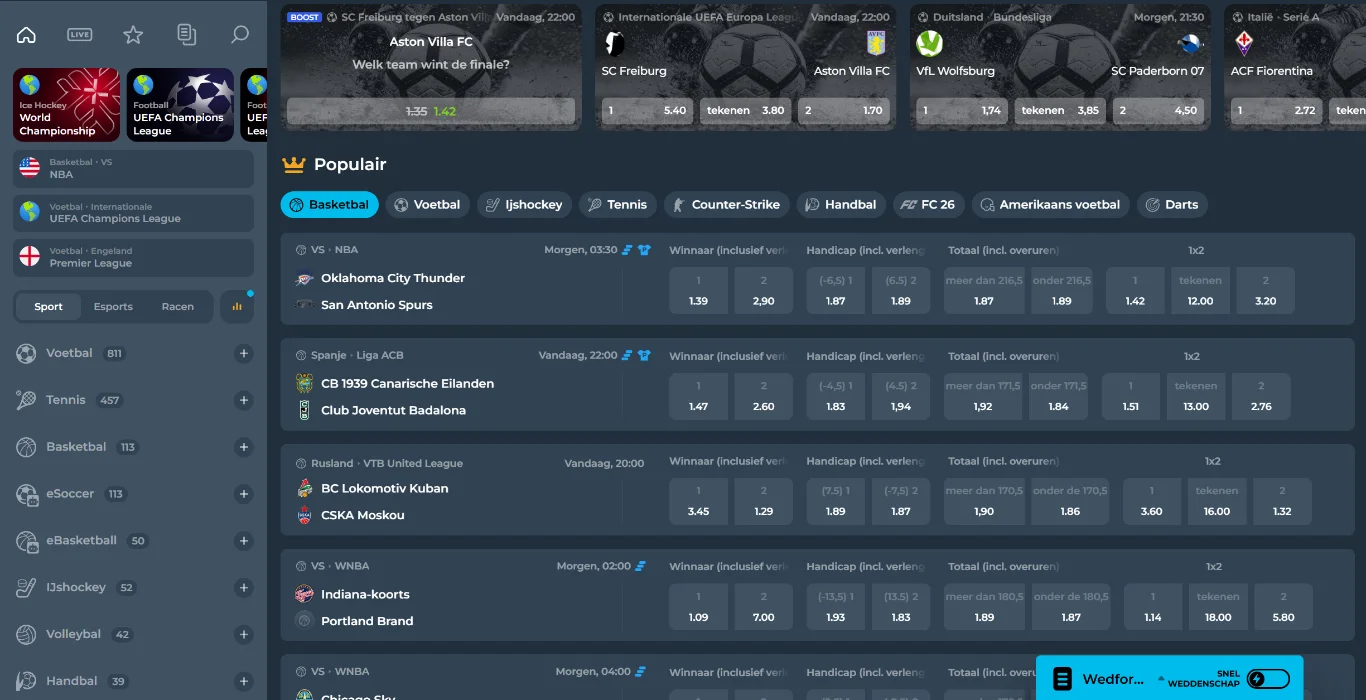Click the eBasketball sidebar icon
This screenshot has height=700, width=1366.
click(26, 540)
